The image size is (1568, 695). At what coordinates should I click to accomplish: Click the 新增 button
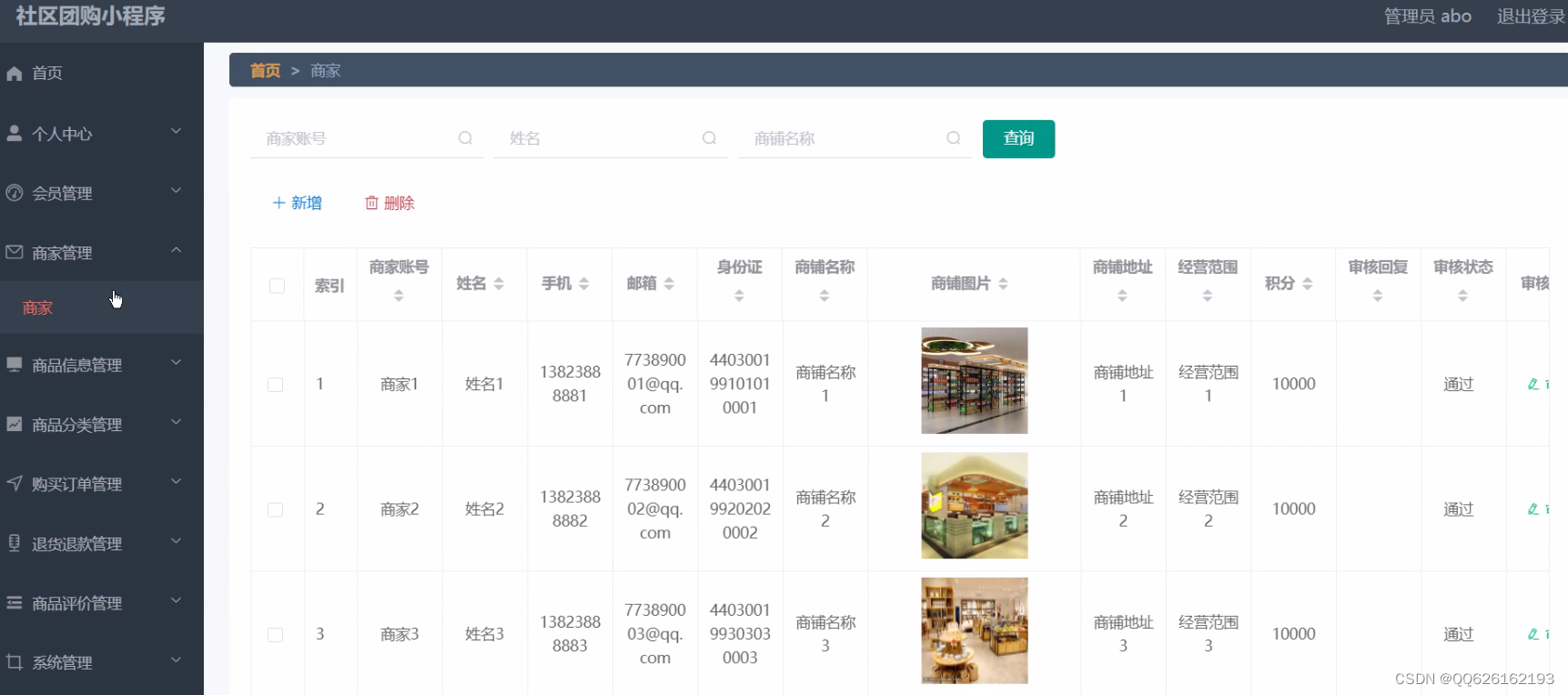[298, 203]
